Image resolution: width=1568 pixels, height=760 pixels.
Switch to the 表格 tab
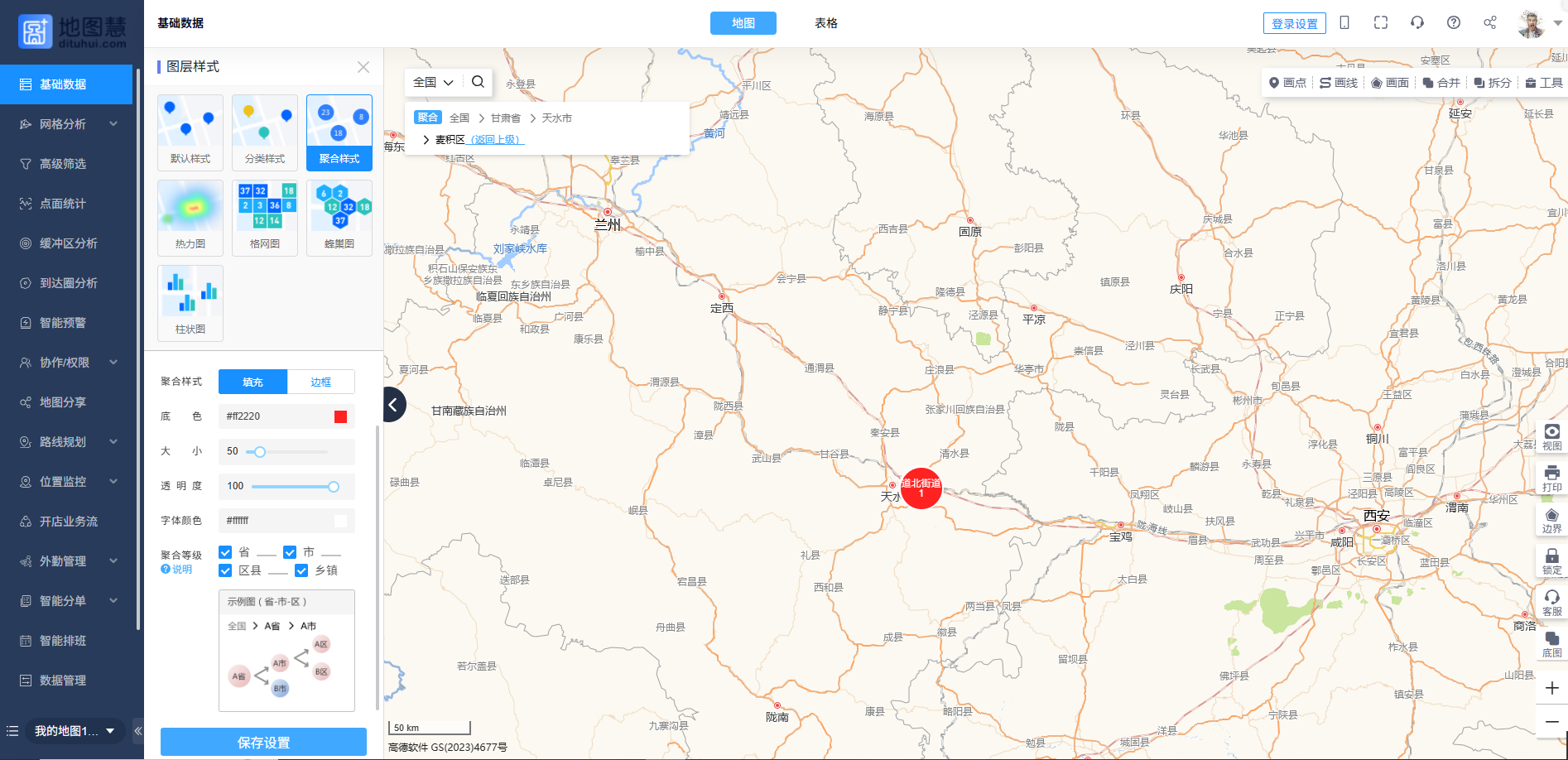(825, 23)
